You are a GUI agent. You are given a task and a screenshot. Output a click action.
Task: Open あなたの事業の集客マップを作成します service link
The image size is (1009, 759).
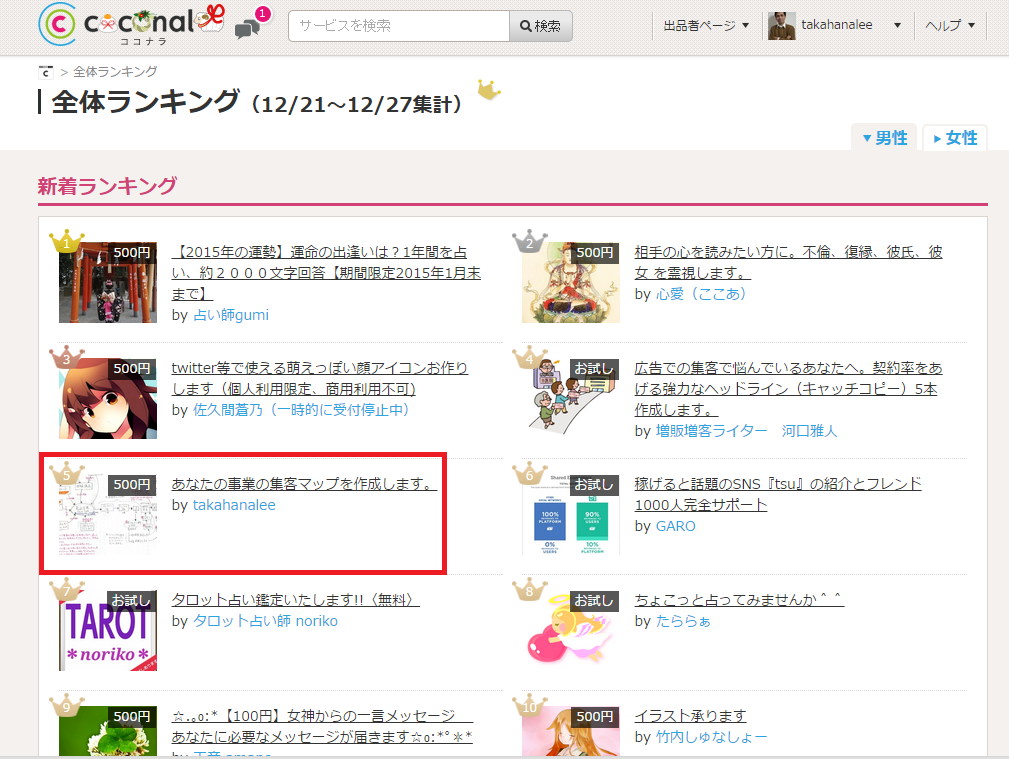point(304,483)
